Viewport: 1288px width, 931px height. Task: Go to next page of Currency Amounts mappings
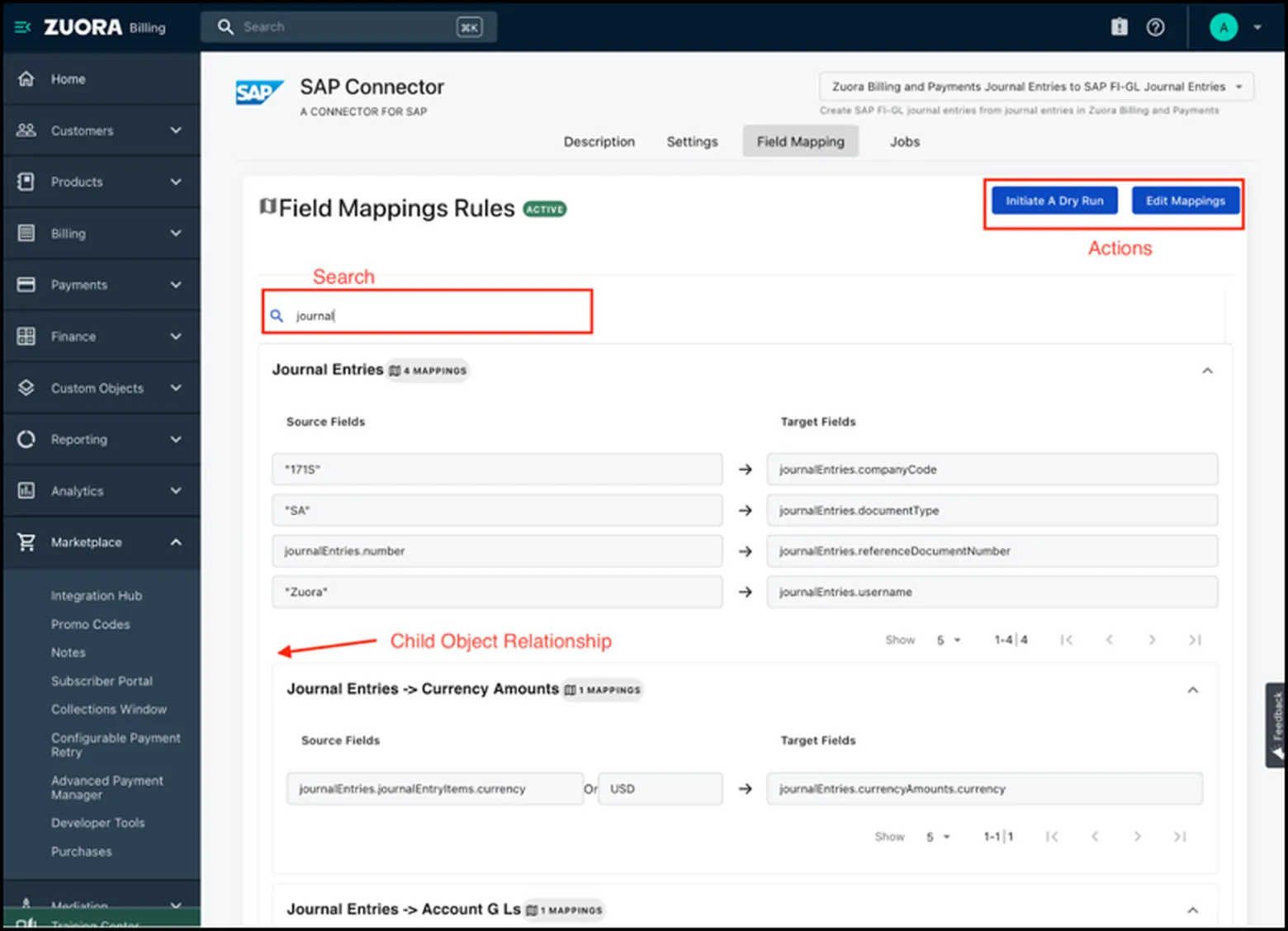tap(1138, 836)
